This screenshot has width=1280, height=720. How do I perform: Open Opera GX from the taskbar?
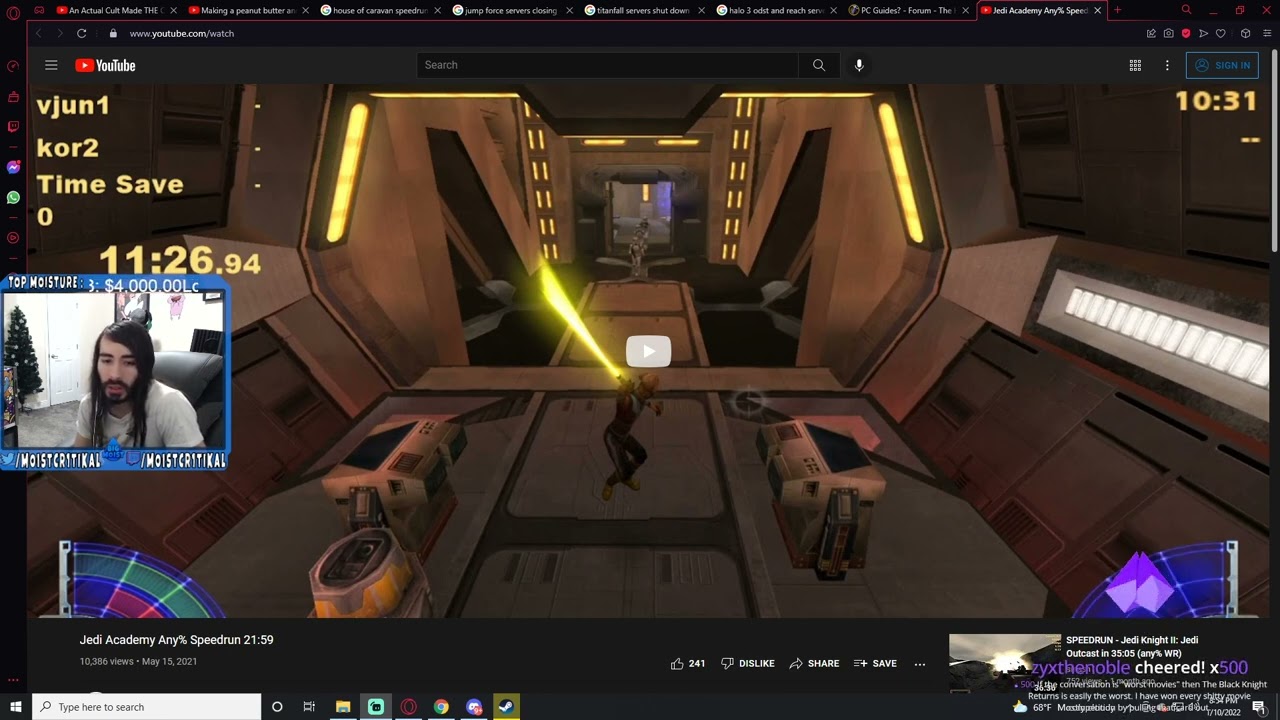[x=408, y=707]
